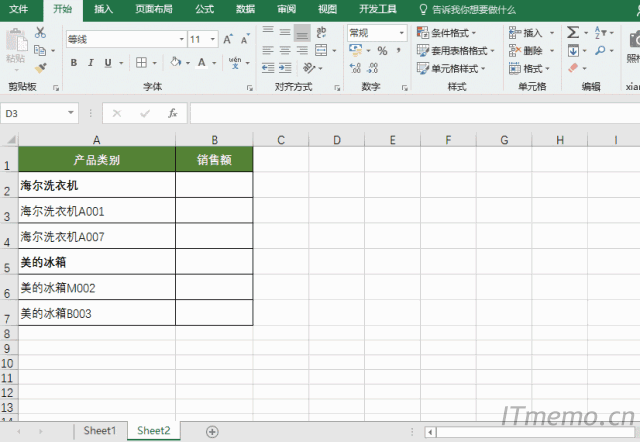640x442 pixels.
Task: Click the fill color bucket swatch
Action: [x=175, y=62]
